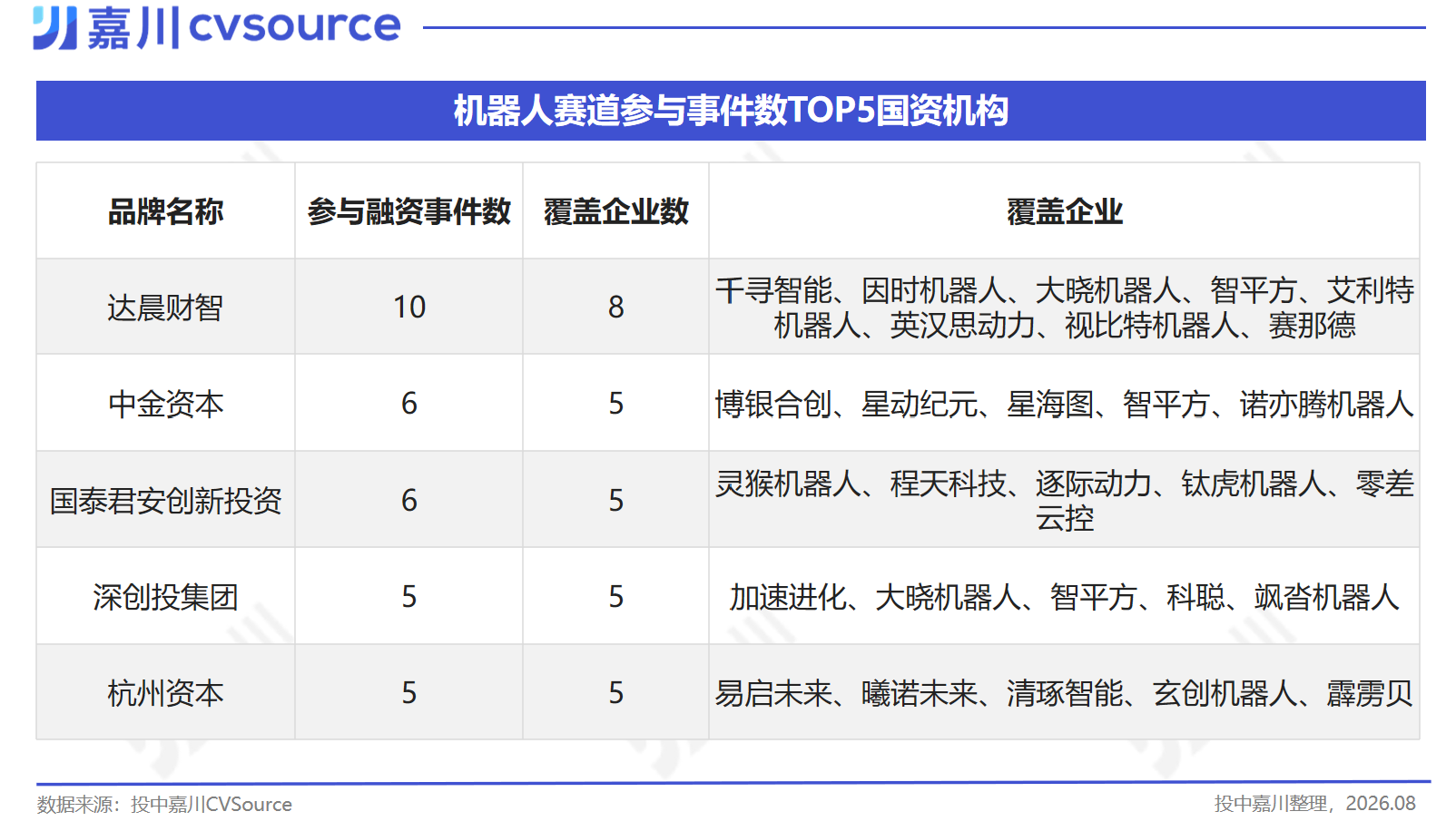Select the company name 千寻智能
Image resolution: width=1456 pixels, height=831 pixels.
[773, 290]
